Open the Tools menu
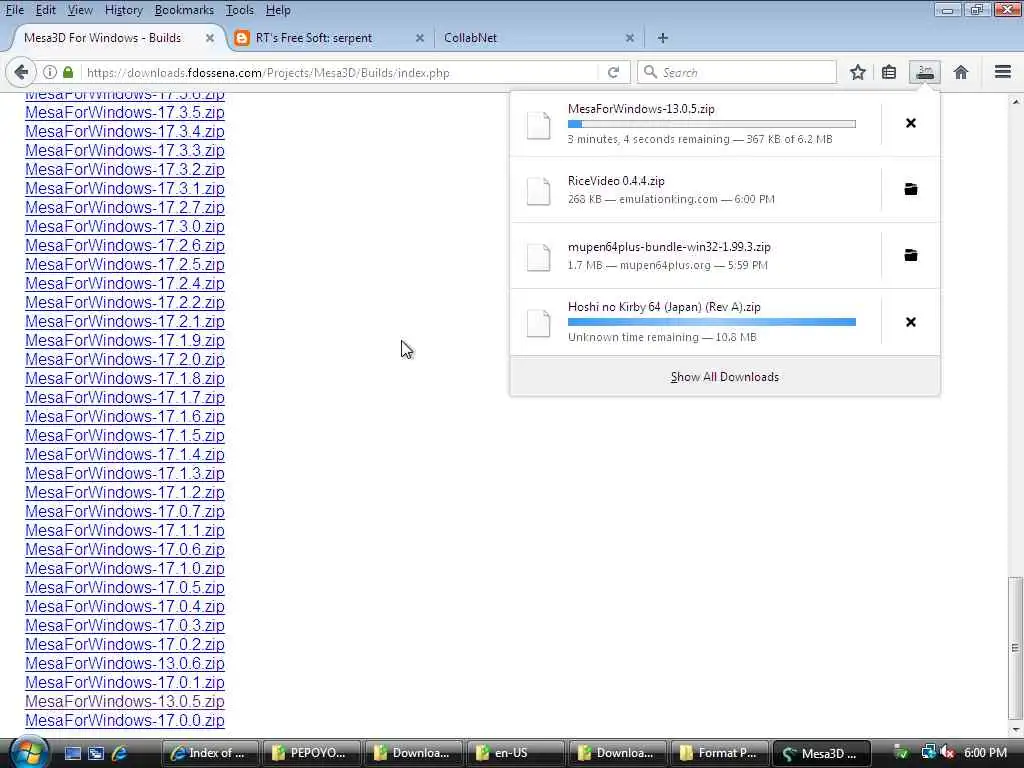Viewport: 1024px width, 768px height. [240, 10]
